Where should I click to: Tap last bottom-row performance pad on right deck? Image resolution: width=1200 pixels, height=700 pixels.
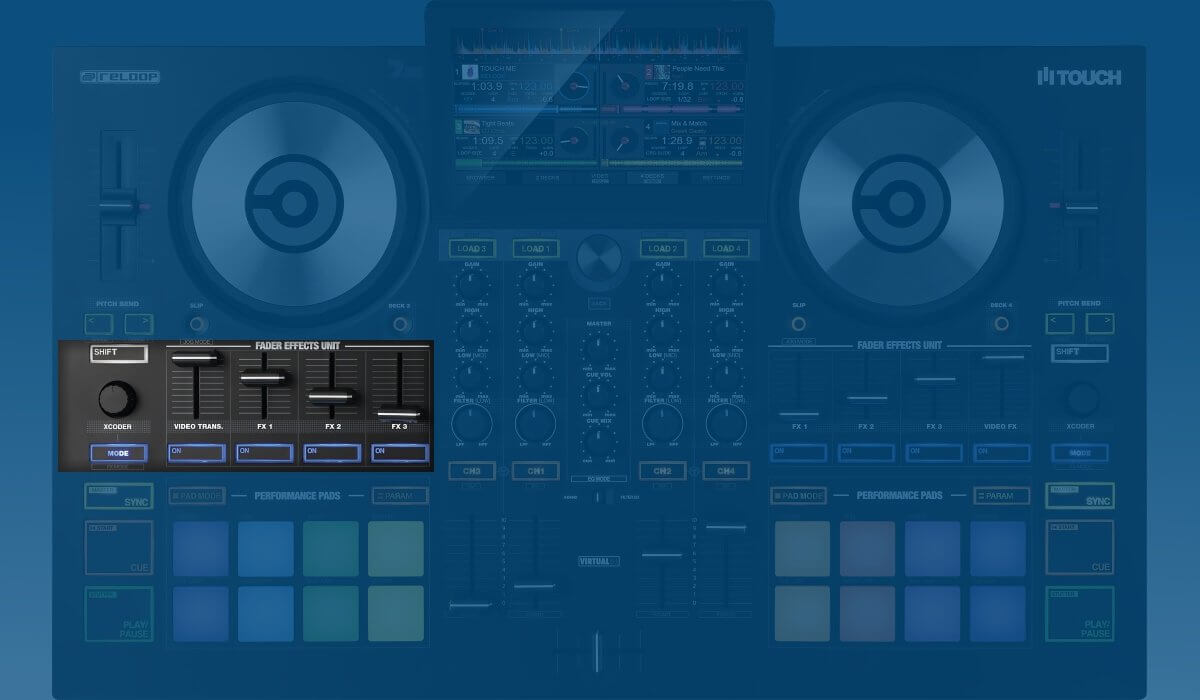[x=998, y=613]
